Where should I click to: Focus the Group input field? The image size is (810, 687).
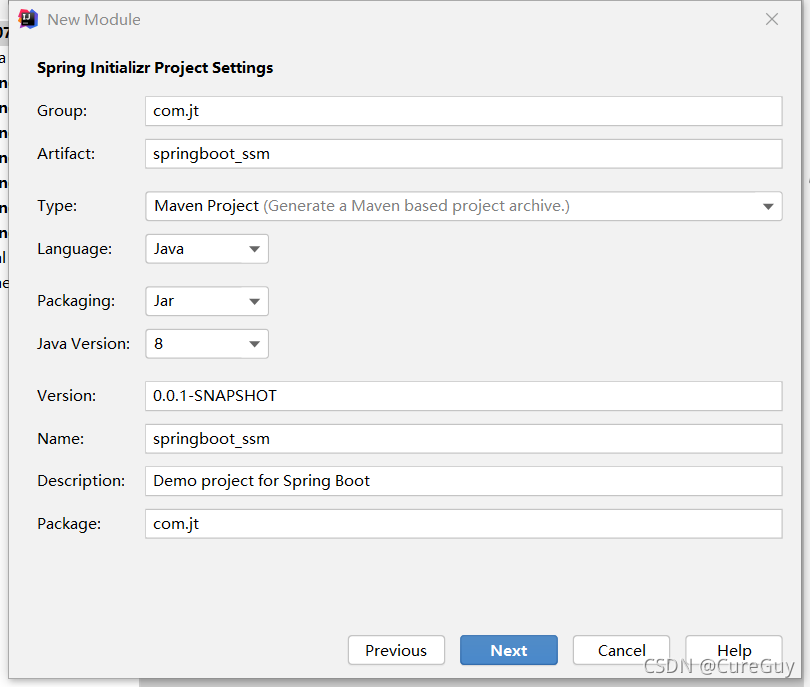(463, 111)
